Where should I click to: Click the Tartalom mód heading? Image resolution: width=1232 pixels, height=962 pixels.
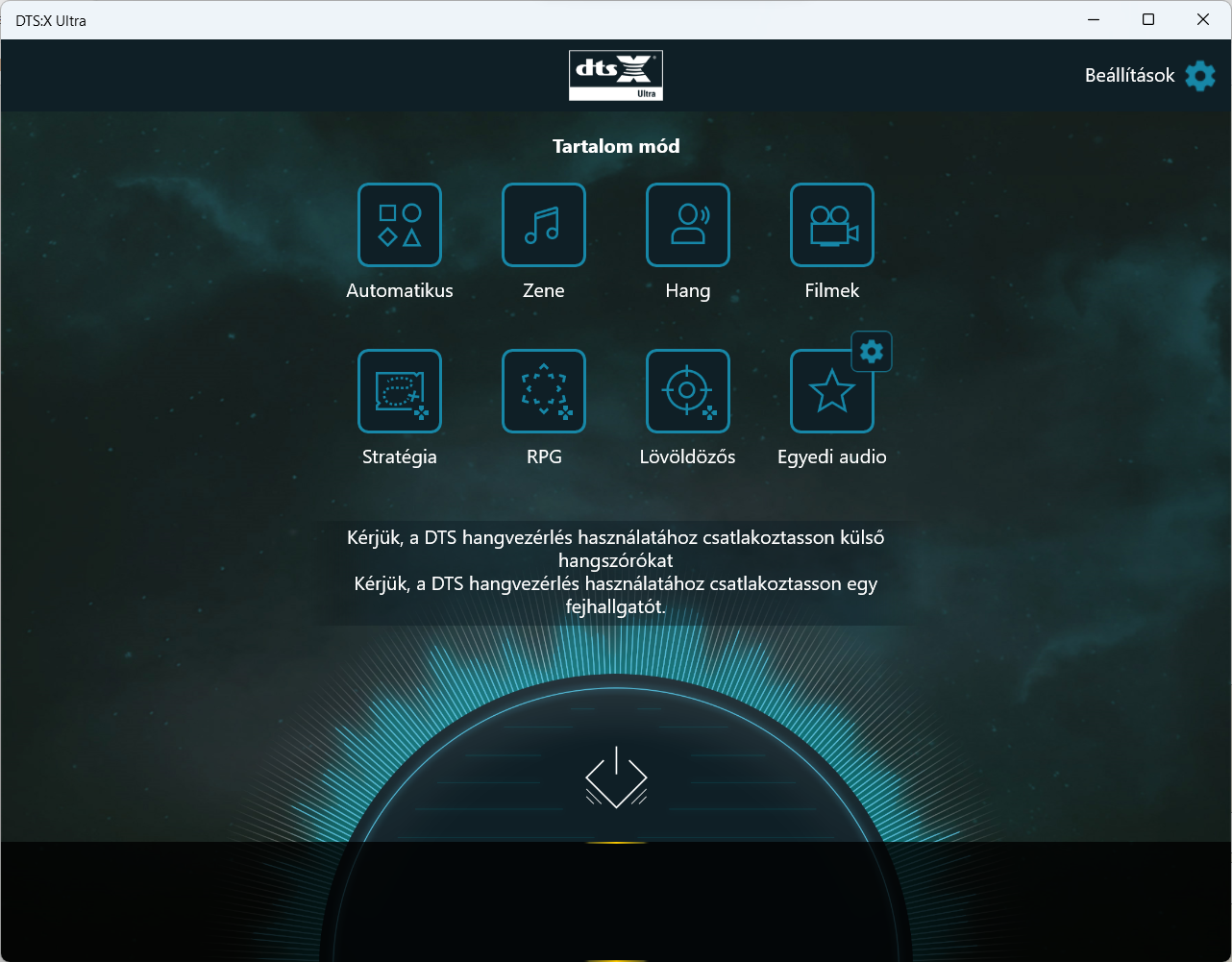tap(616, 146)
